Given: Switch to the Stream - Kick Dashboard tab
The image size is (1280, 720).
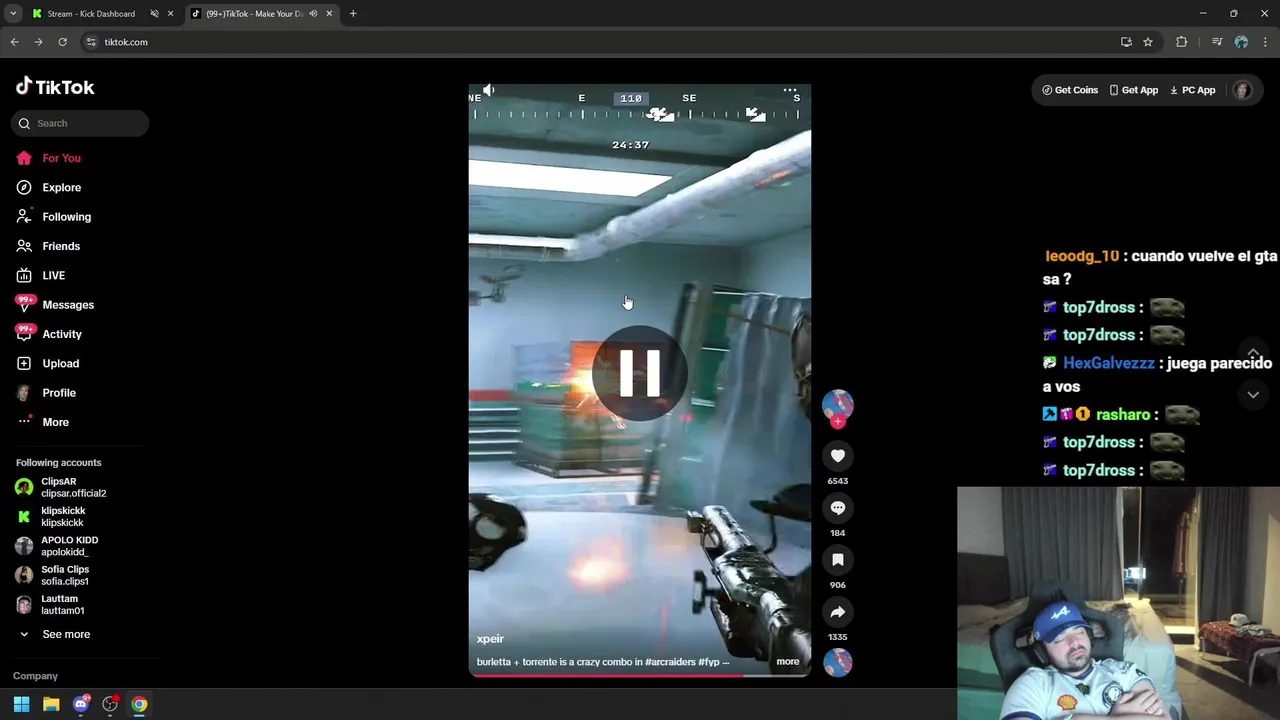Looking at the screenshot, I should click(x=91, y=14).
